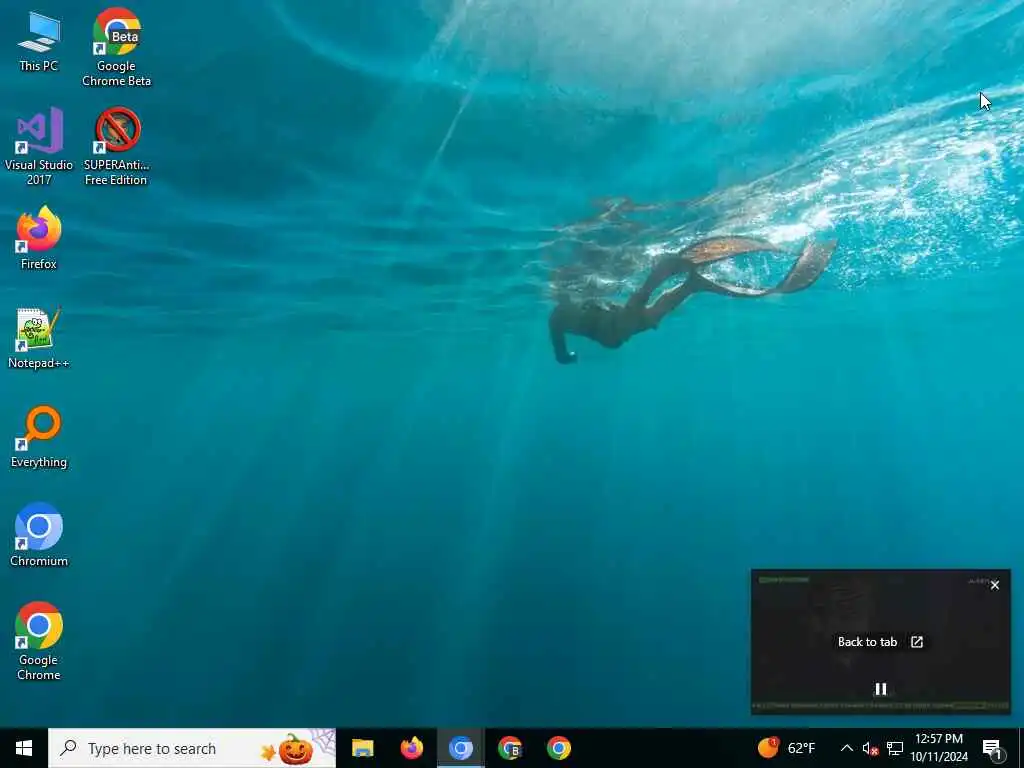Show hidden system tray icons
Viewport: 1024px width, 768px height.
pos(846,748)
